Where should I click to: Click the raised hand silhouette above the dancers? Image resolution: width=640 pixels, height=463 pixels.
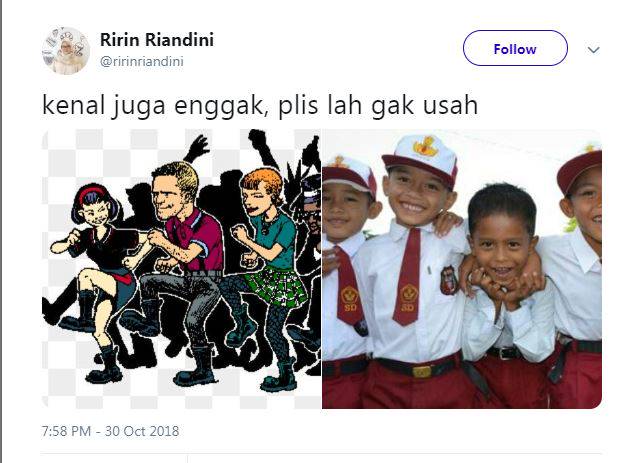click(x=198, y=148)
